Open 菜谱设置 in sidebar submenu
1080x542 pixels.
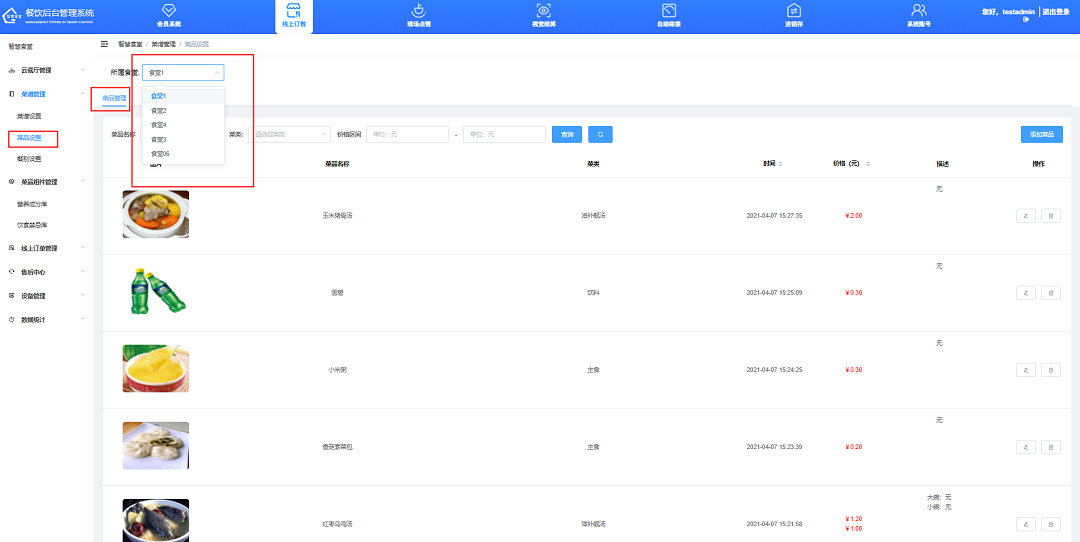pos(29,116)
